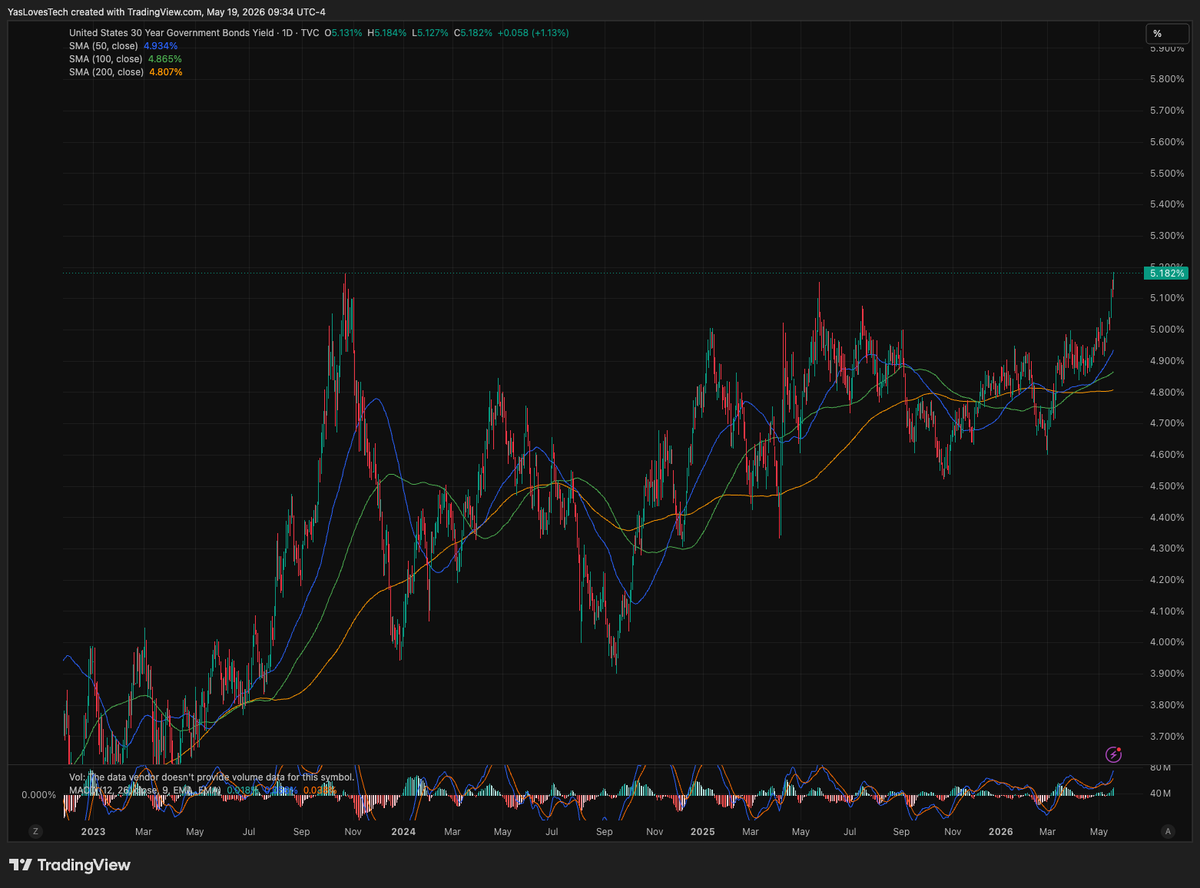Click the blue 4.934% SMA value
Viewport: 1200px width, 888px height.
161,46
